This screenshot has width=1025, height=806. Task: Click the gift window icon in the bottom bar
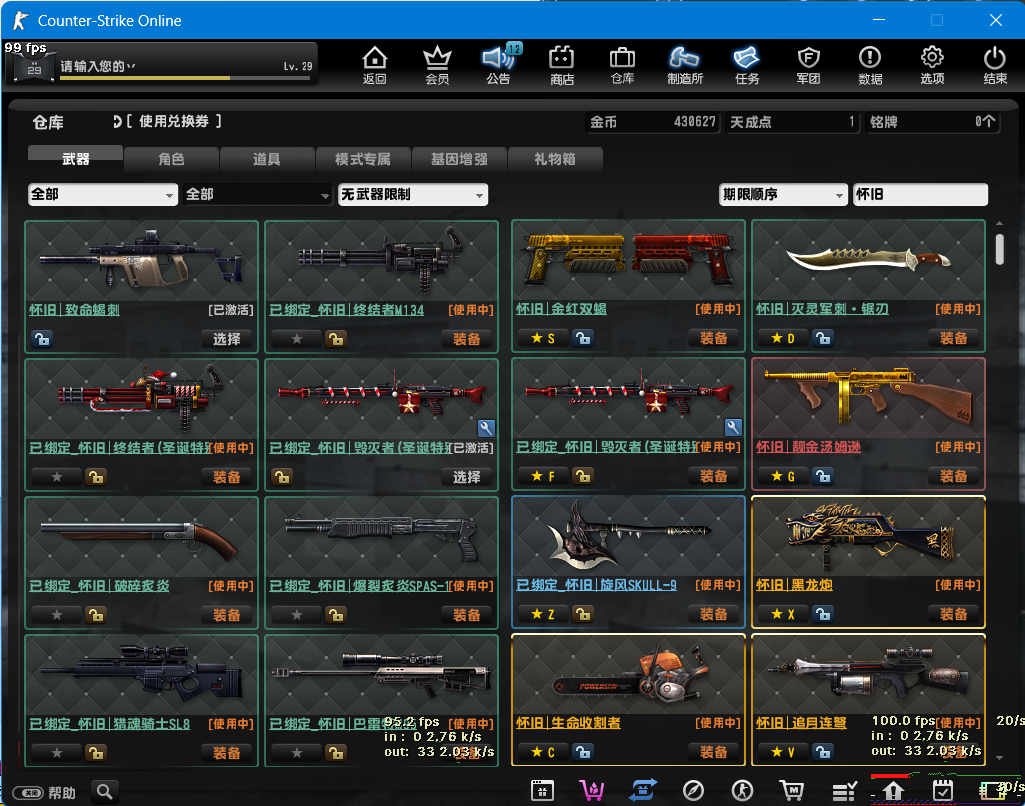point(542,791)
